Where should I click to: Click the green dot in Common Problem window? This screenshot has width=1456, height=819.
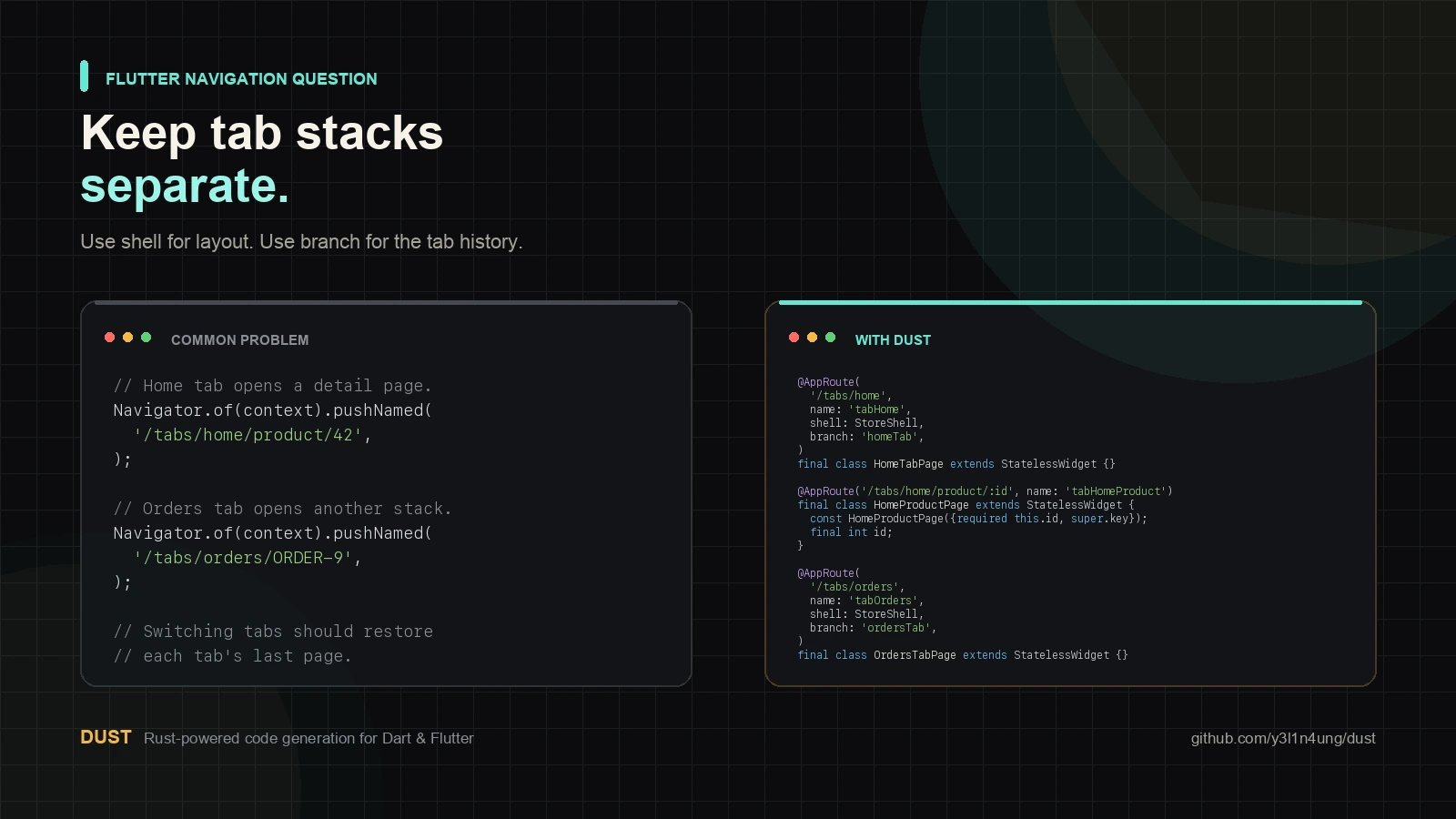[x=146, y=338]
